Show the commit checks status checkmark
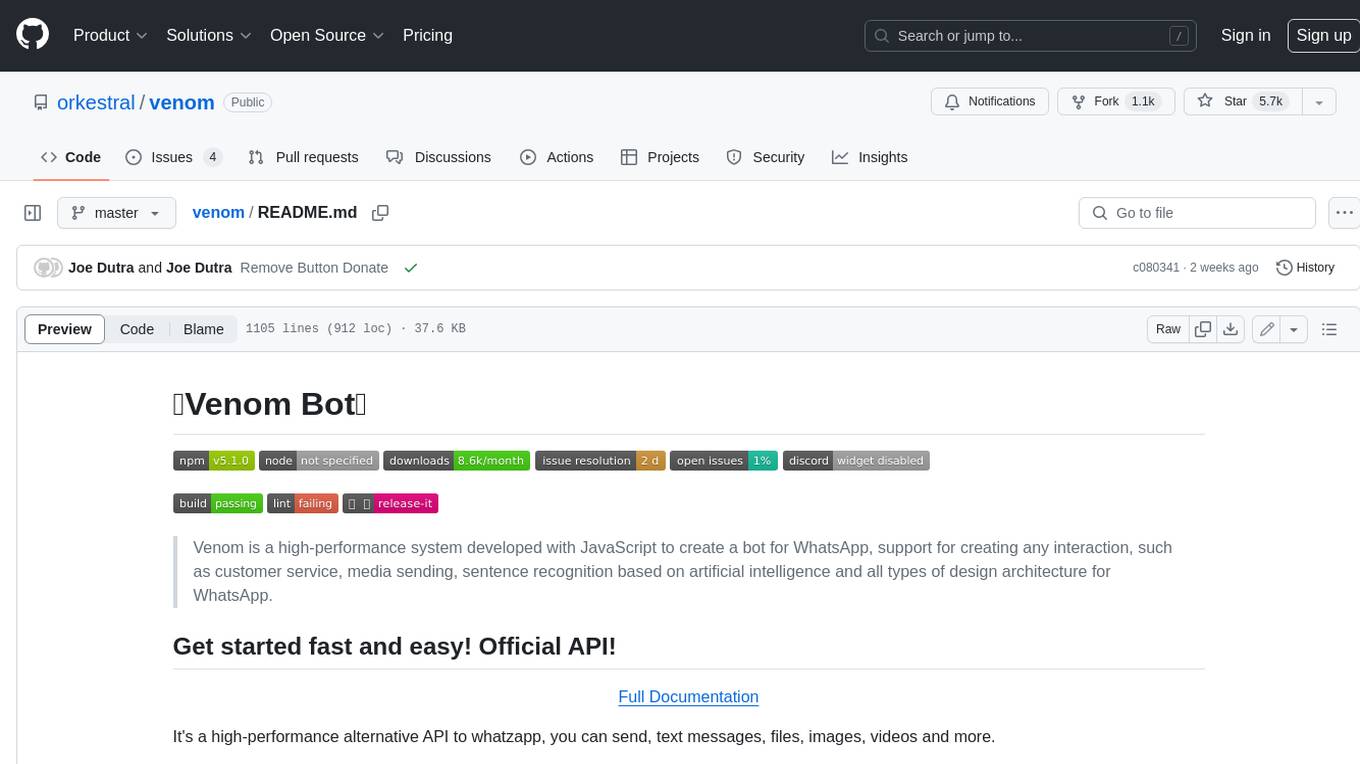The width and height of the screenshot is (1360, 764). tap(410, 268)
